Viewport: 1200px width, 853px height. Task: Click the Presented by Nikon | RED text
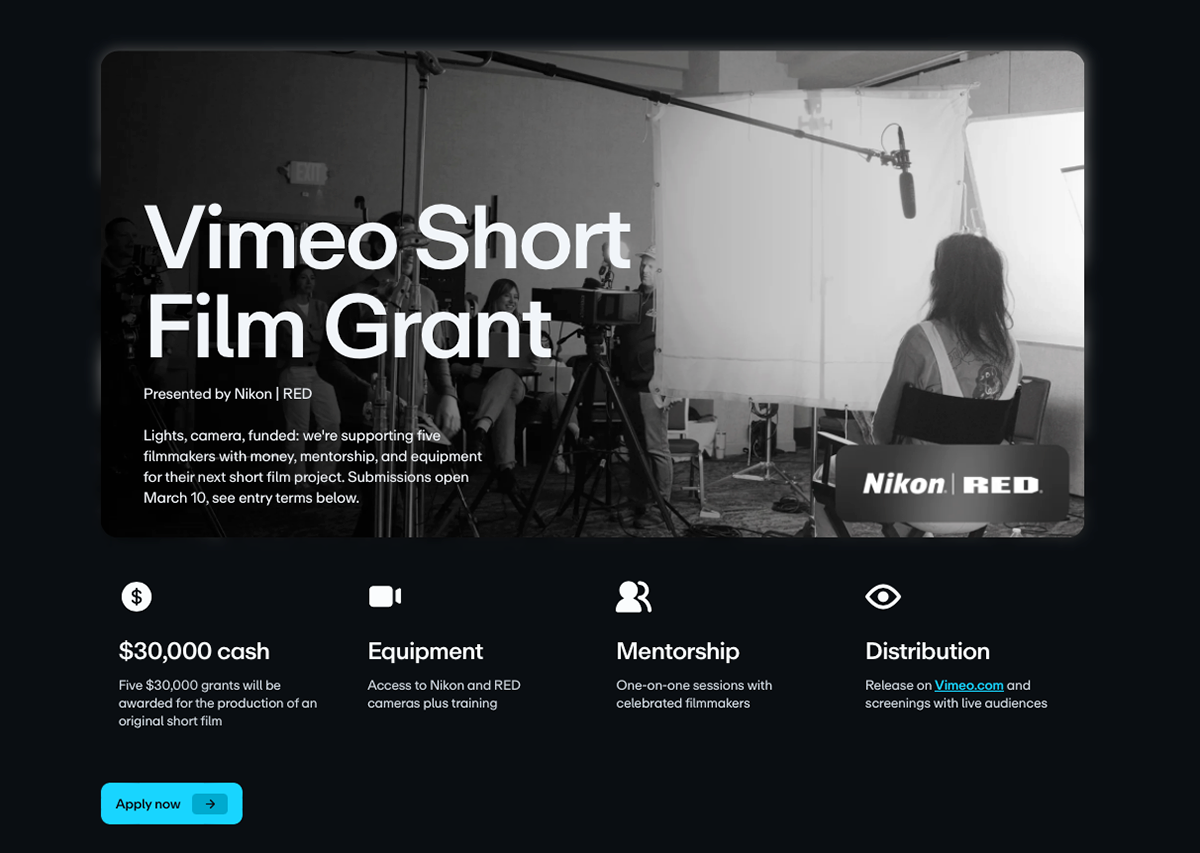pos(228,394)
